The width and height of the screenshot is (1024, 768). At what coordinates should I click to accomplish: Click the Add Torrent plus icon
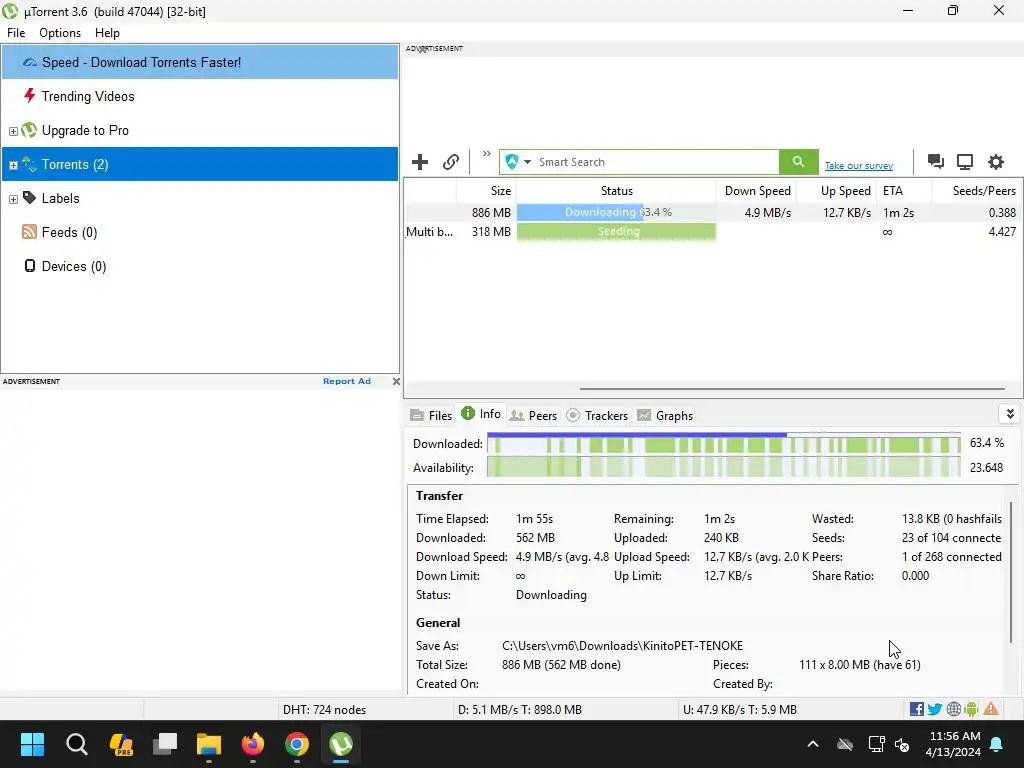pos(420,162)
